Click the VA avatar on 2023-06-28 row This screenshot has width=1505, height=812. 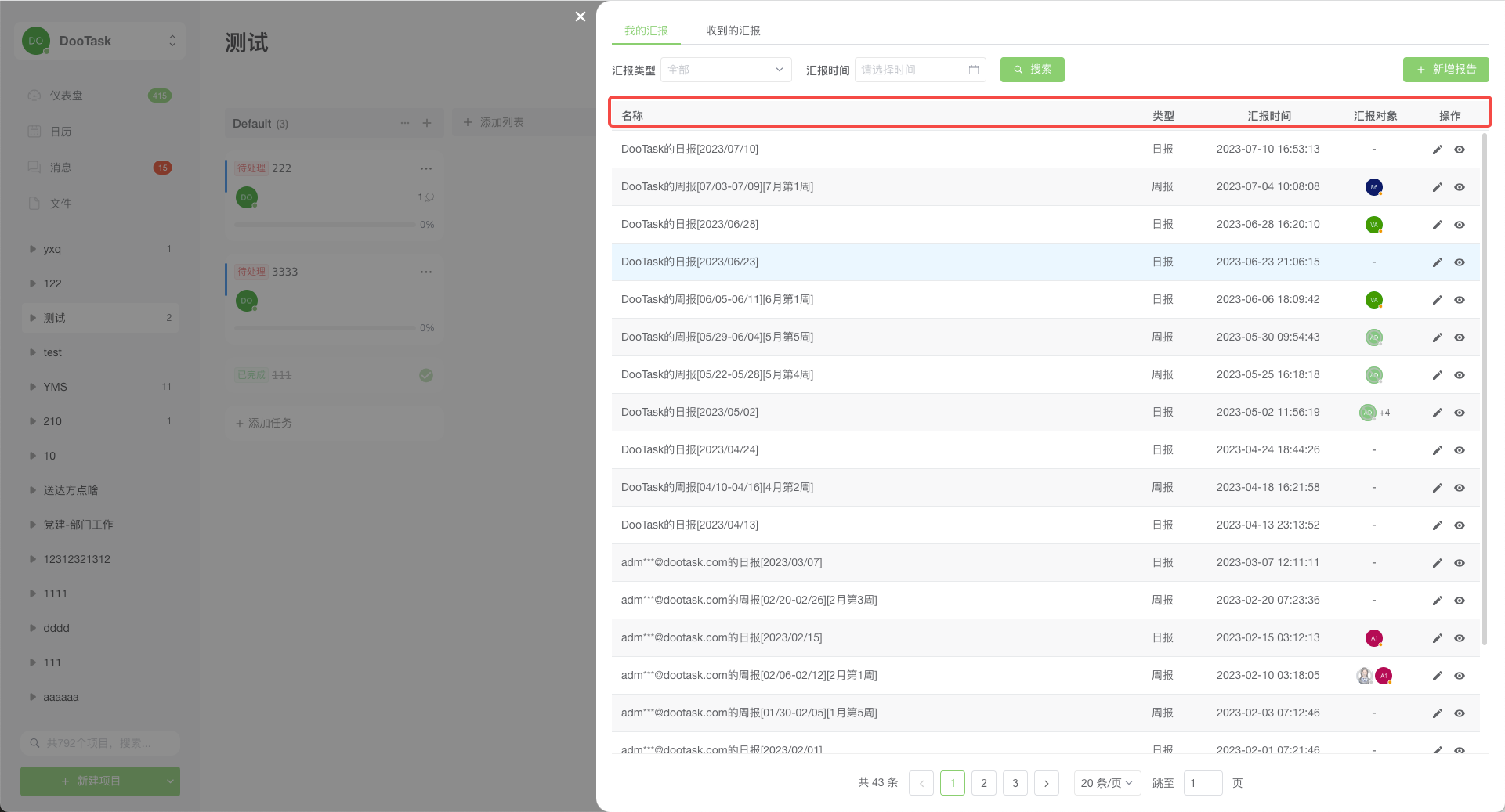point(1373,225)
